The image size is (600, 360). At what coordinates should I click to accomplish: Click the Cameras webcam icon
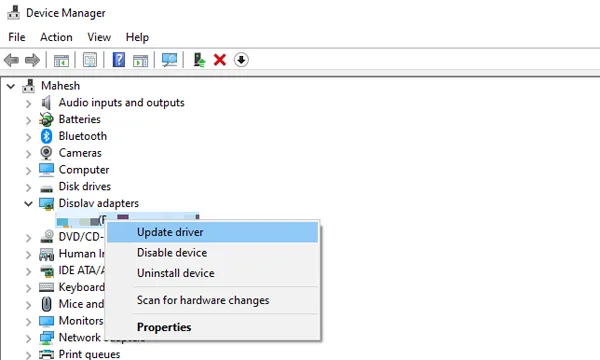[x=46, y=153]
